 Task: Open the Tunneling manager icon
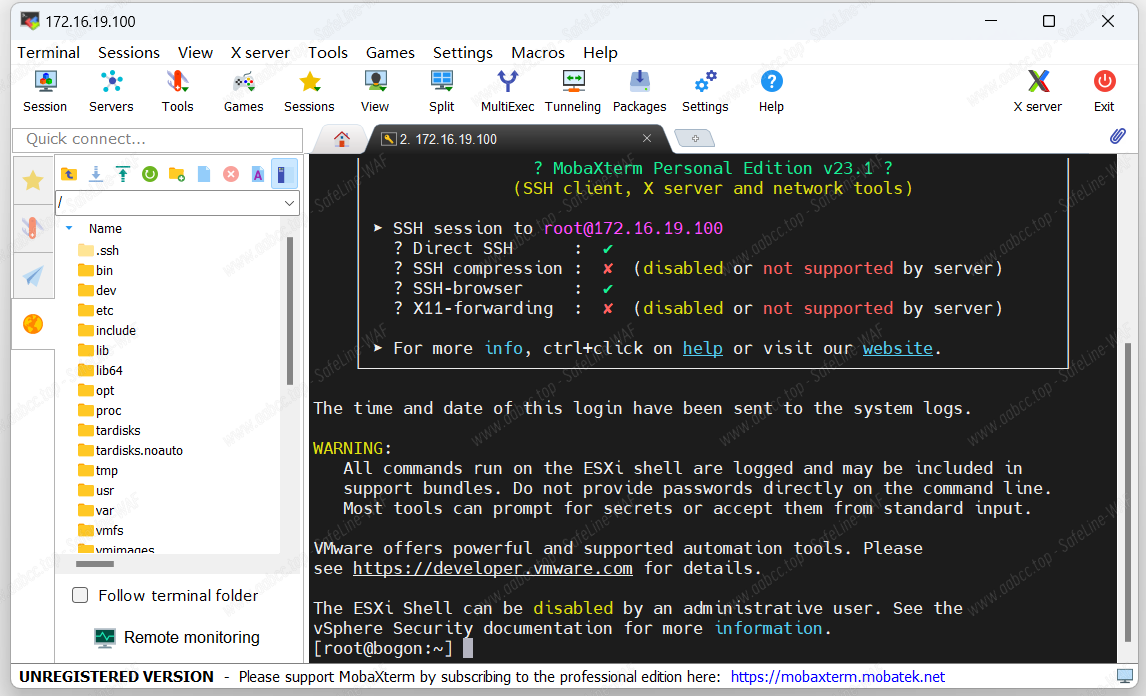click(x=573, y=91)
